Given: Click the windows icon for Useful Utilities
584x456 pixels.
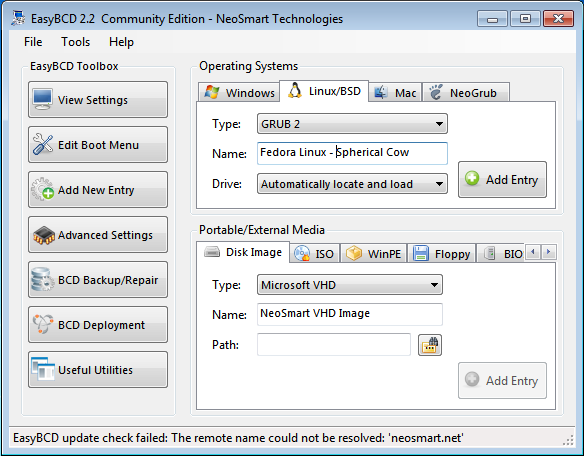Looking at the screenshot, I should click(43, 369).
